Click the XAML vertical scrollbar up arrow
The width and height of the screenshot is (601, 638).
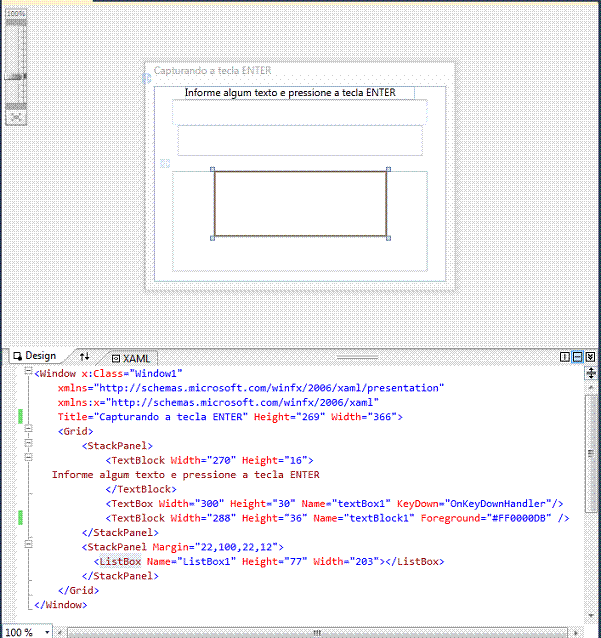tap(591, 389)
